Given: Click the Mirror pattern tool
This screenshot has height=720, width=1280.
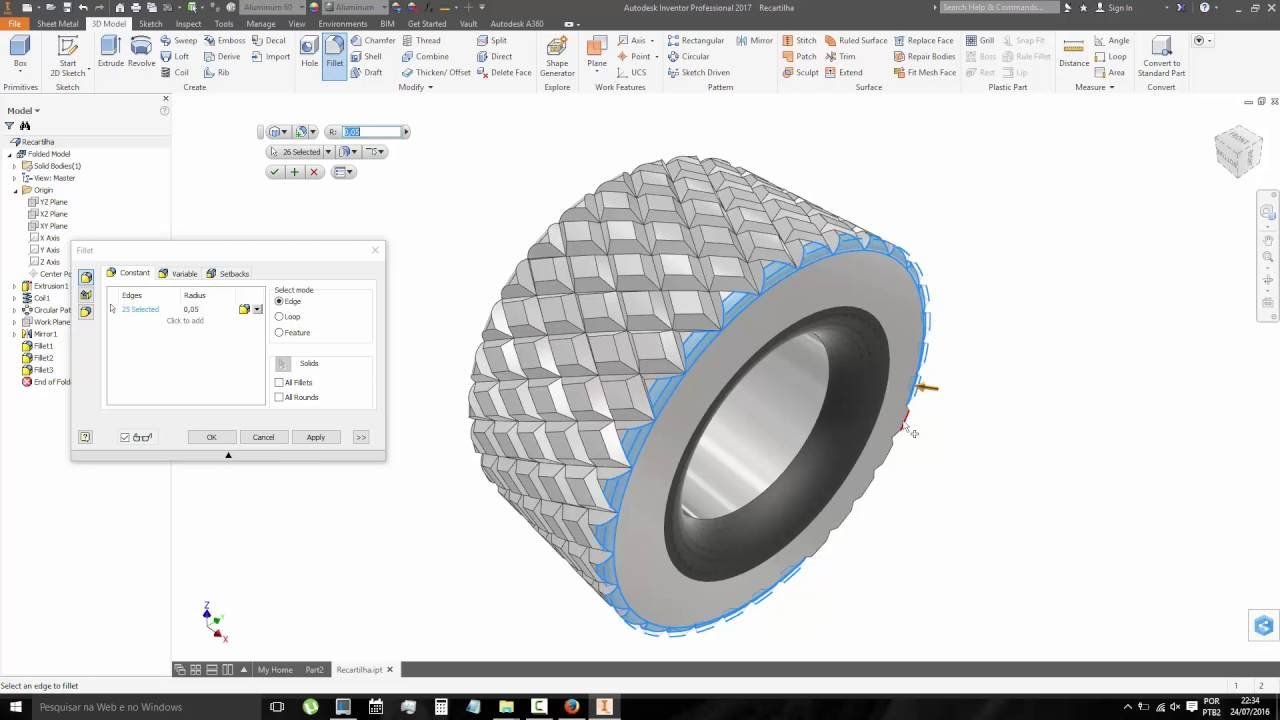Looking at the screenshot, I should pos(754,41).
